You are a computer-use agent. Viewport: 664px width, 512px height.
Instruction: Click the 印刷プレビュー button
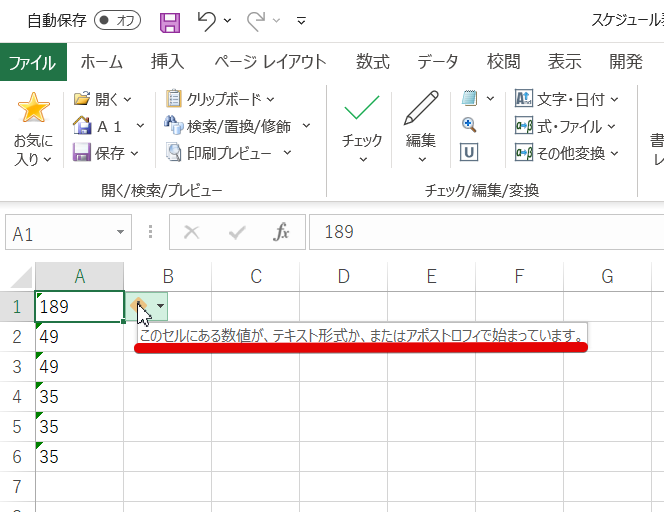click(x=219, y=153)
